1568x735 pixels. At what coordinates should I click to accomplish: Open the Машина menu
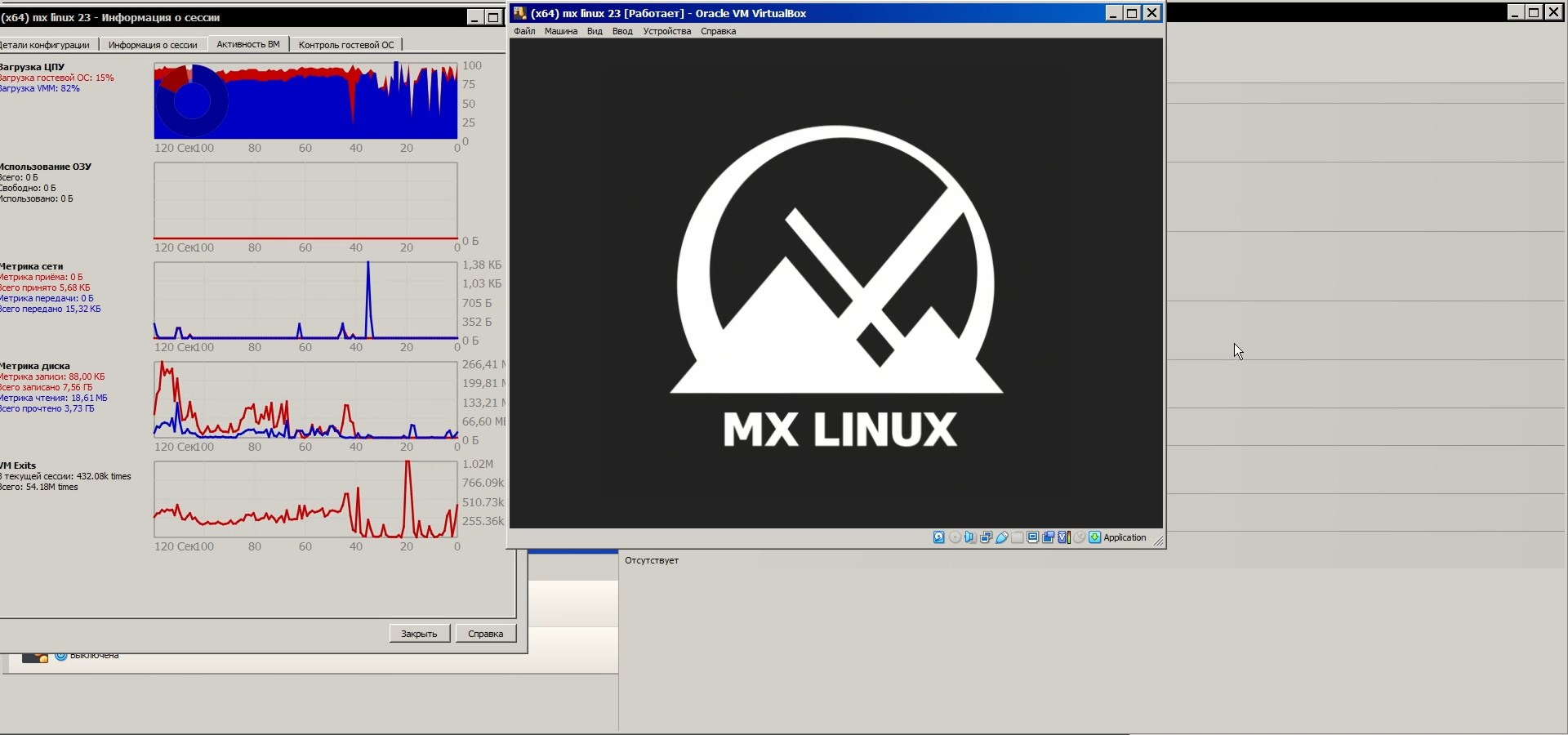561,31
